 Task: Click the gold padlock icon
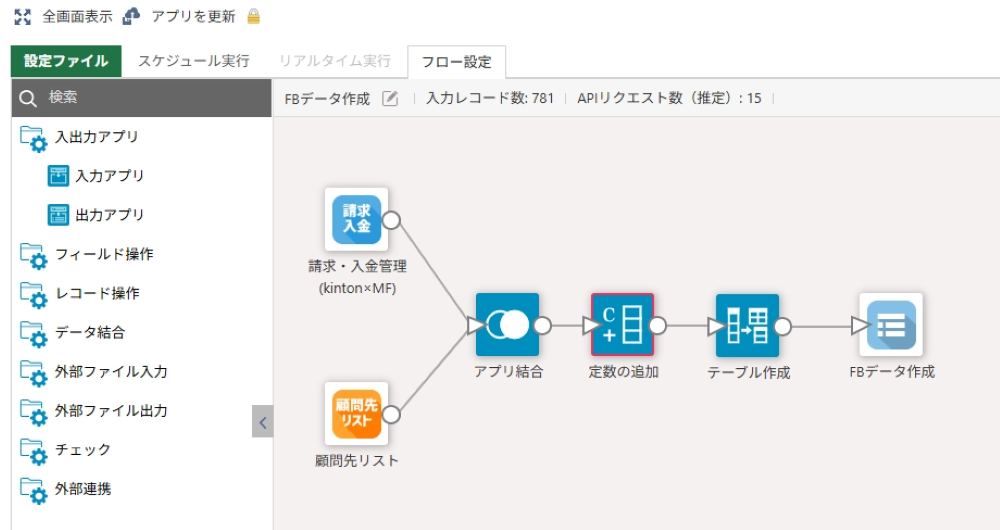coord(253,16)
